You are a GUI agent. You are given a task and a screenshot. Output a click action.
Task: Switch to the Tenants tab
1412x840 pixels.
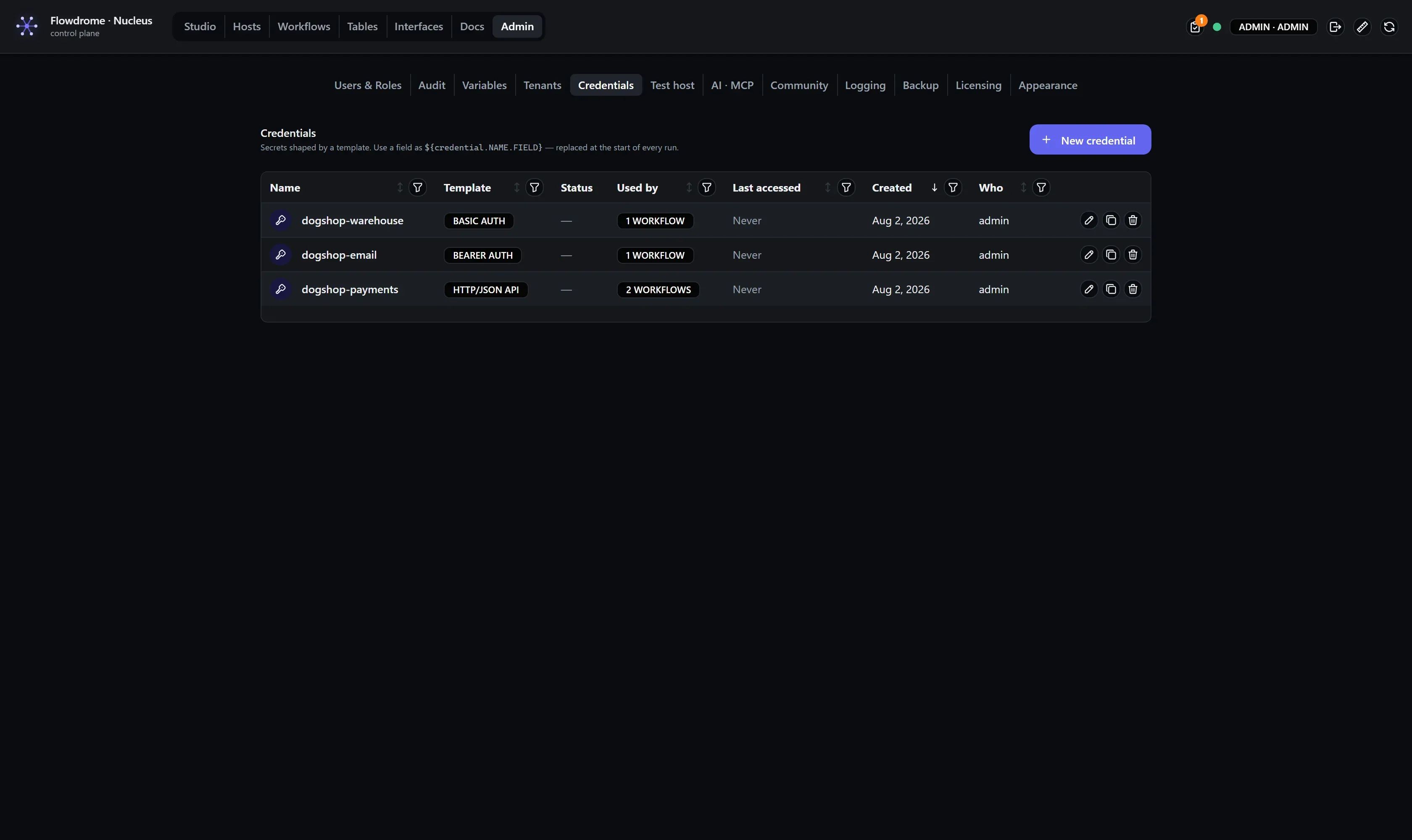point(542,85)
